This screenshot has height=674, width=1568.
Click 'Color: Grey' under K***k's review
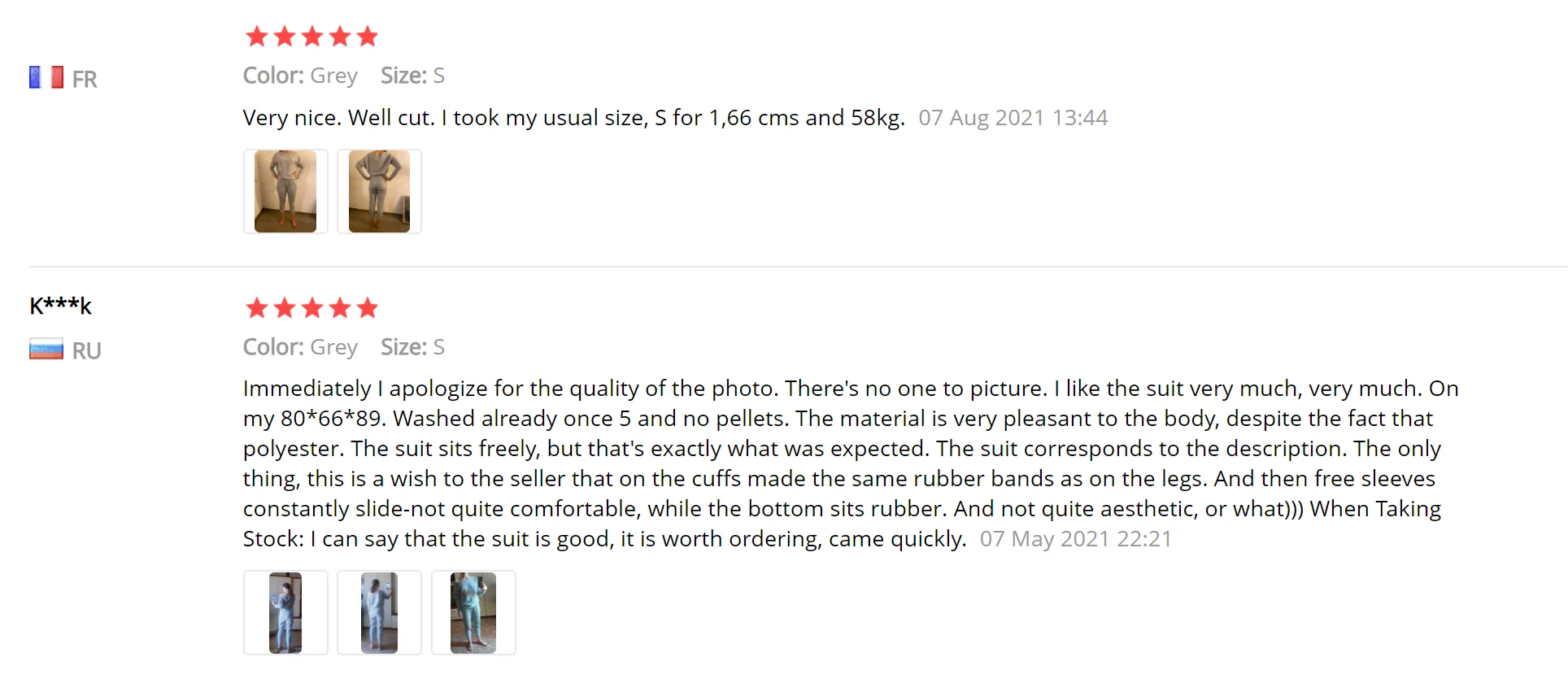coord(300,347)
